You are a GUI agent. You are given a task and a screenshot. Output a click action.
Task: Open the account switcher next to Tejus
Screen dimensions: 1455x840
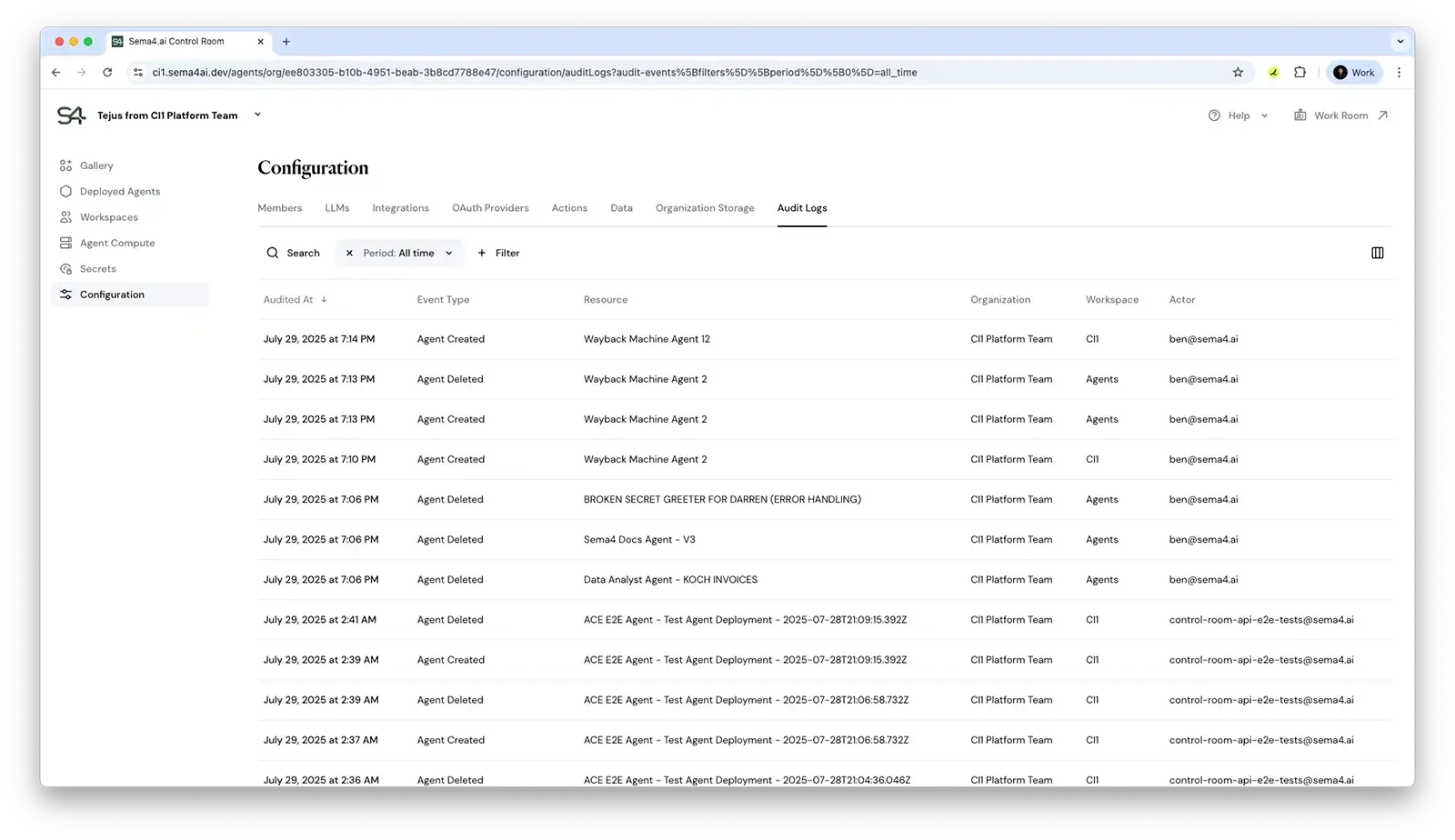point(257,115)
